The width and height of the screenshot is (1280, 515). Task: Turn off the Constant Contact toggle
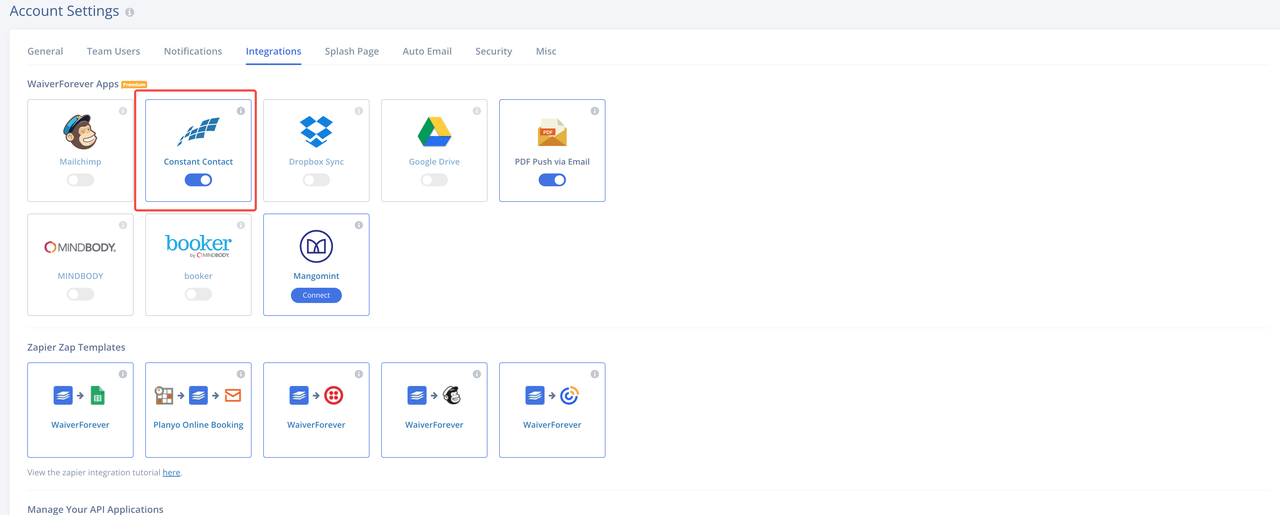pos(198,180)
